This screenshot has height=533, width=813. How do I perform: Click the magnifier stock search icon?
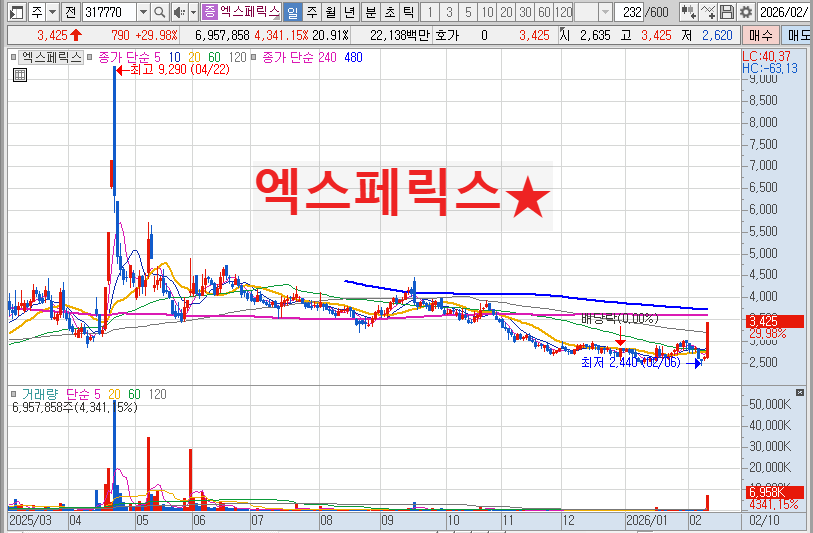click(160, 12)
